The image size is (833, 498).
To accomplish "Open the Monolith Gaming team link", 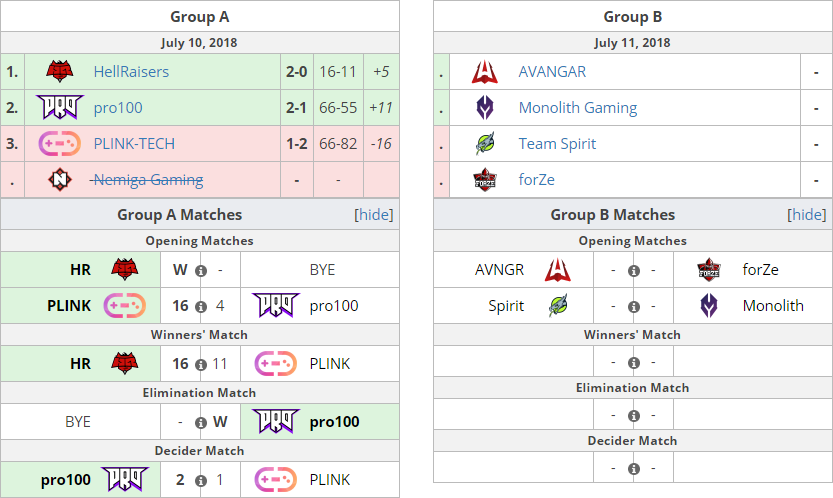I will pyautogui.click(x=577, y=107).
